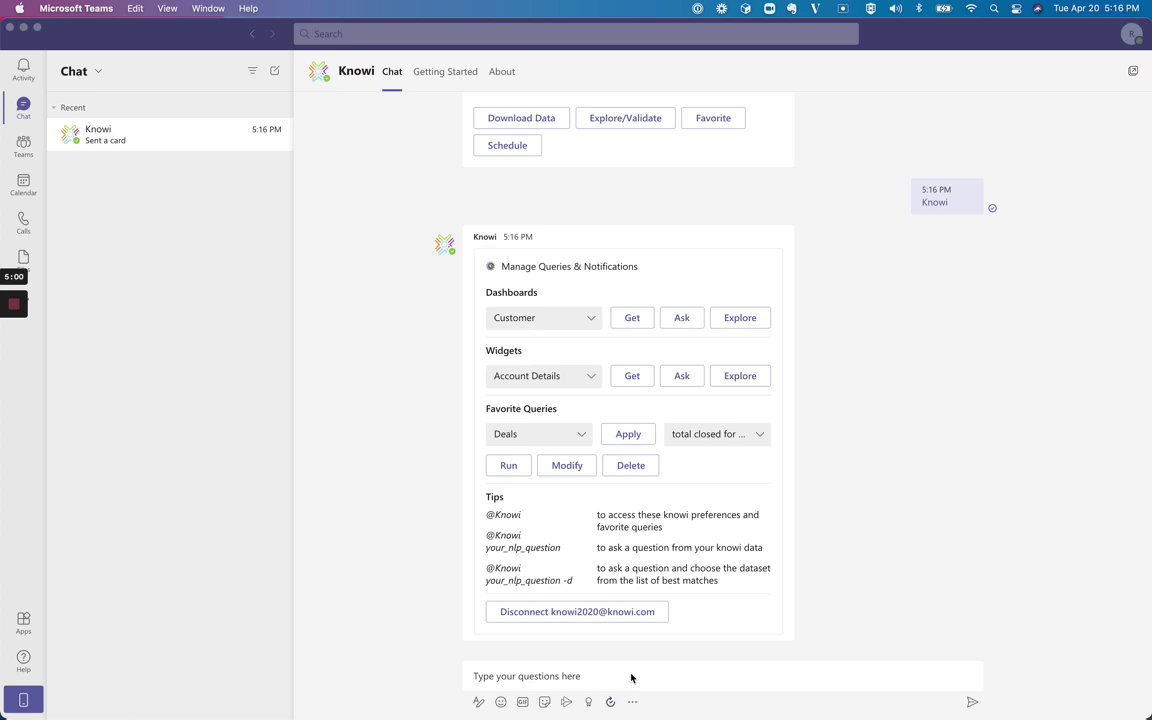The width and height of the screenshot is (1152, 720).
Task: Select the Chat tab of Knowi
Action: (x=392, y=71)
